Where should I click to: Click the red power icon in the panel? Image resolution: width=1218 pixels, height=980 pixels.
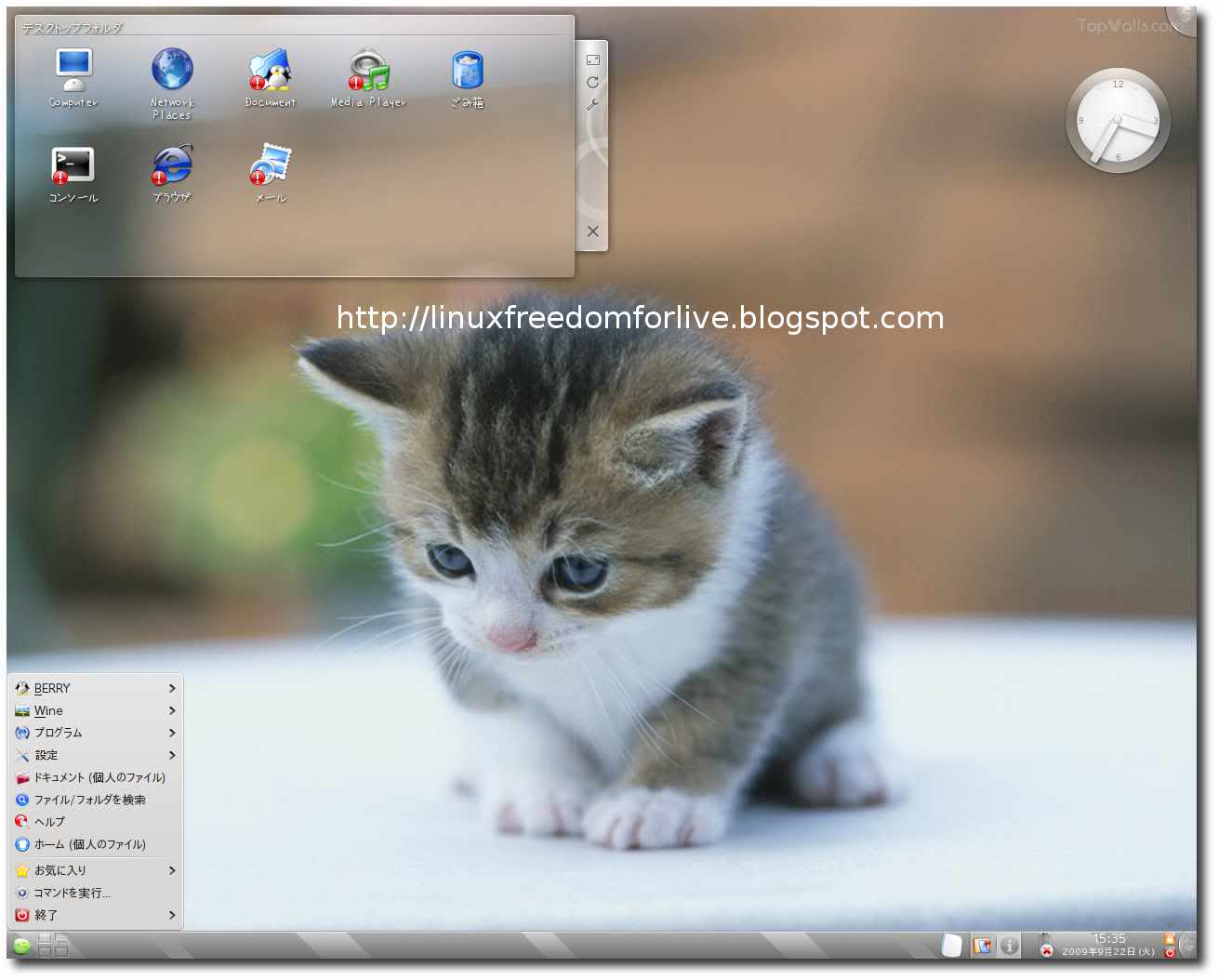point(1170,952)
